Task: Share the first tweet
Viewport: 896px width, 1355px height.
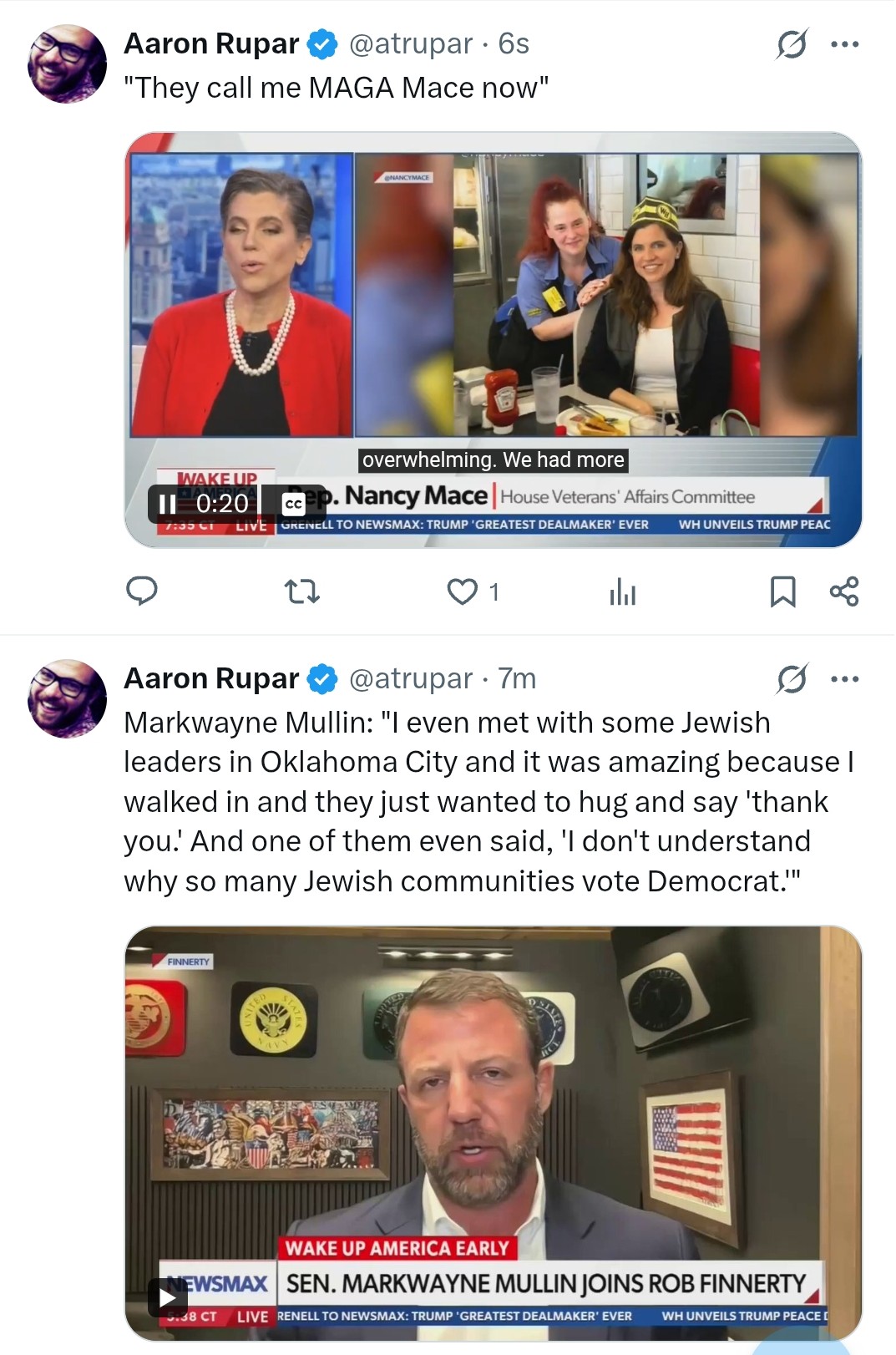Action: (844, 591)
